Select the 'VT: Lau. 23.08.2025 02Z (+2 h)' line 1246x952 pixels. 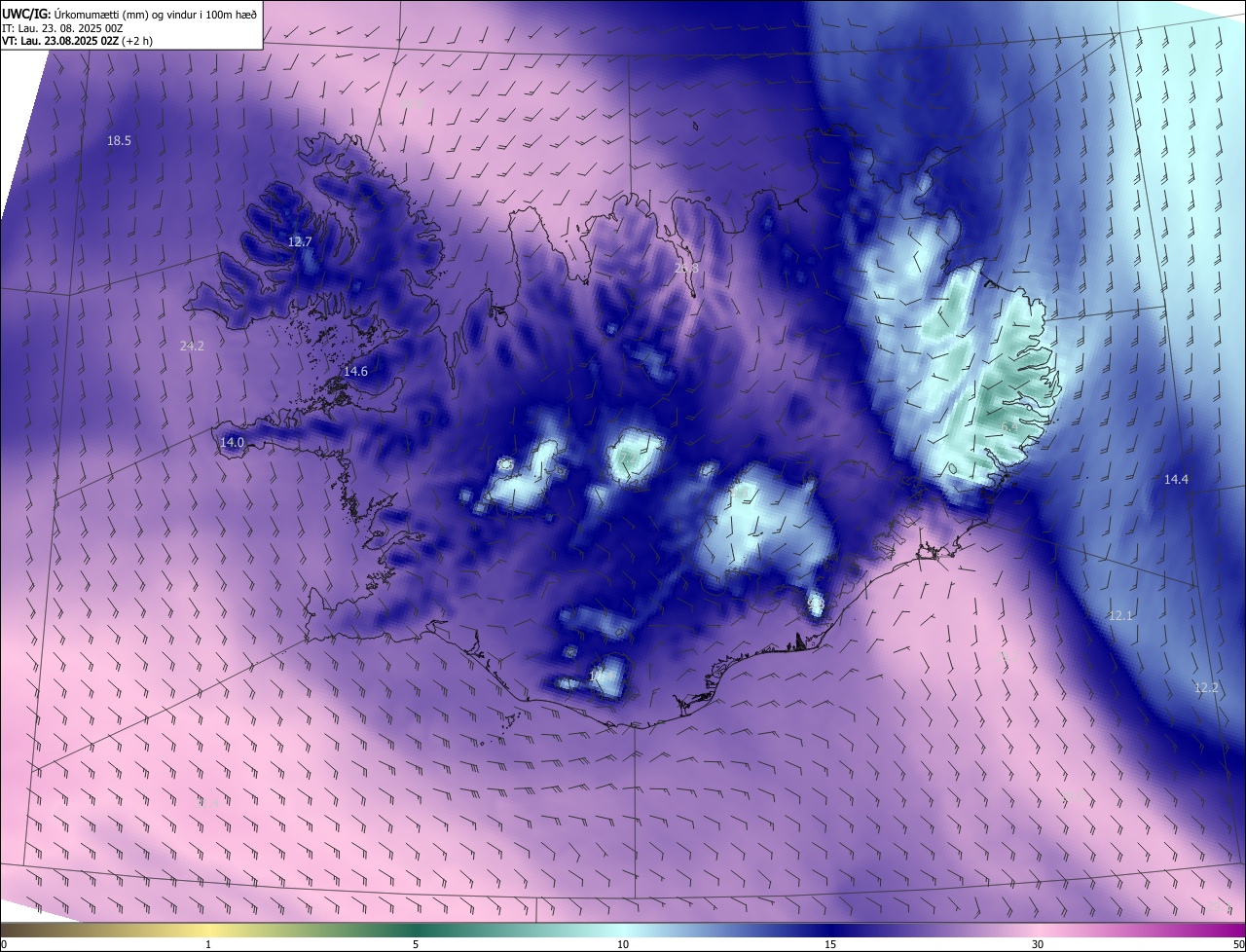click(78, 41)
